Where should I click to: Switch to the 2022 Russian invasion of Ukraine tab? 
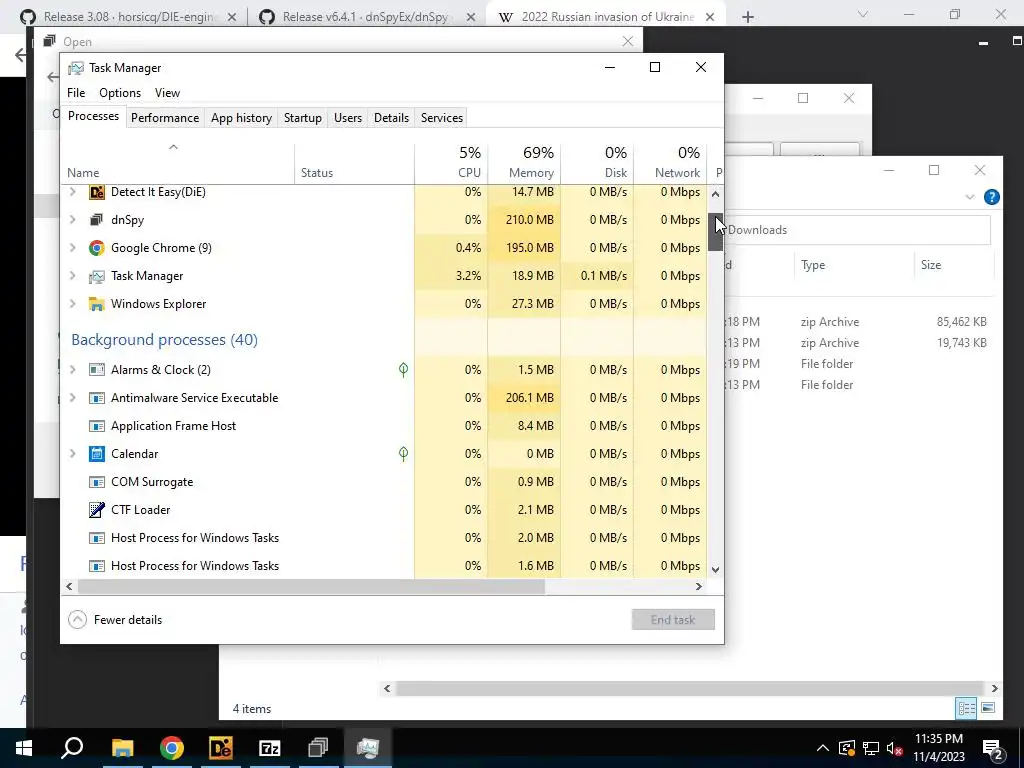[607, 17]
